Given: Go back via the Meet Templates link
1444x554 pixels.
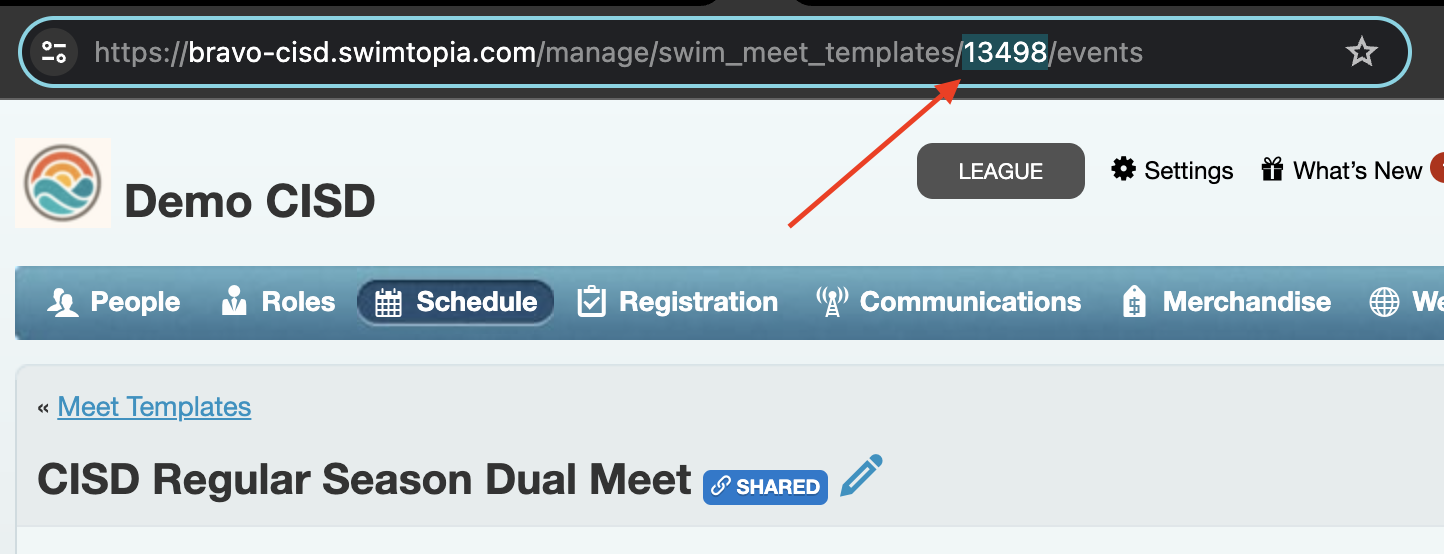Looking at the screenshot, I should tap(154, 407).
